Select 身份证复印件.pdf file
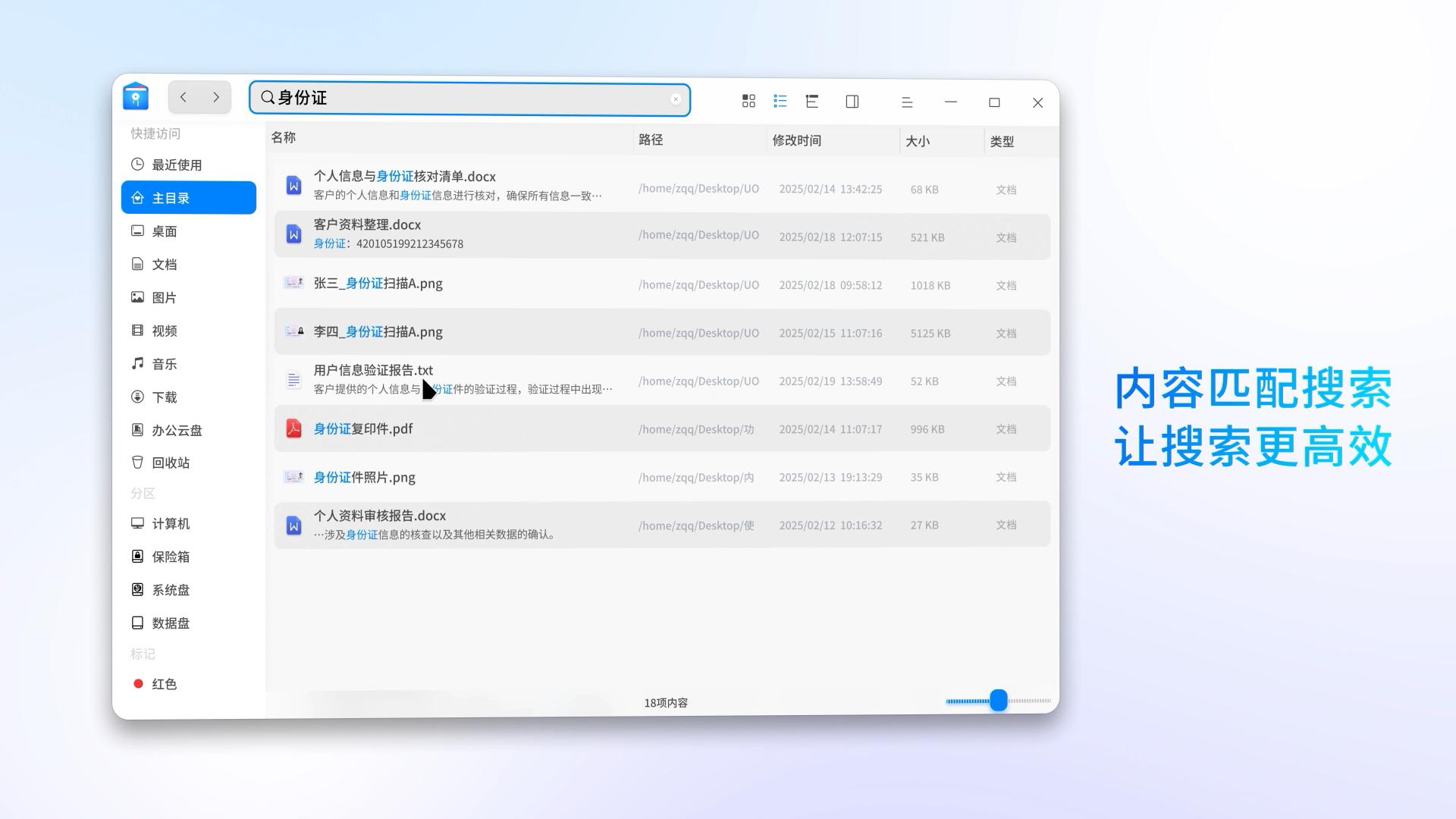This screenshot has height=819, width=1456. [x=363, y=429]
